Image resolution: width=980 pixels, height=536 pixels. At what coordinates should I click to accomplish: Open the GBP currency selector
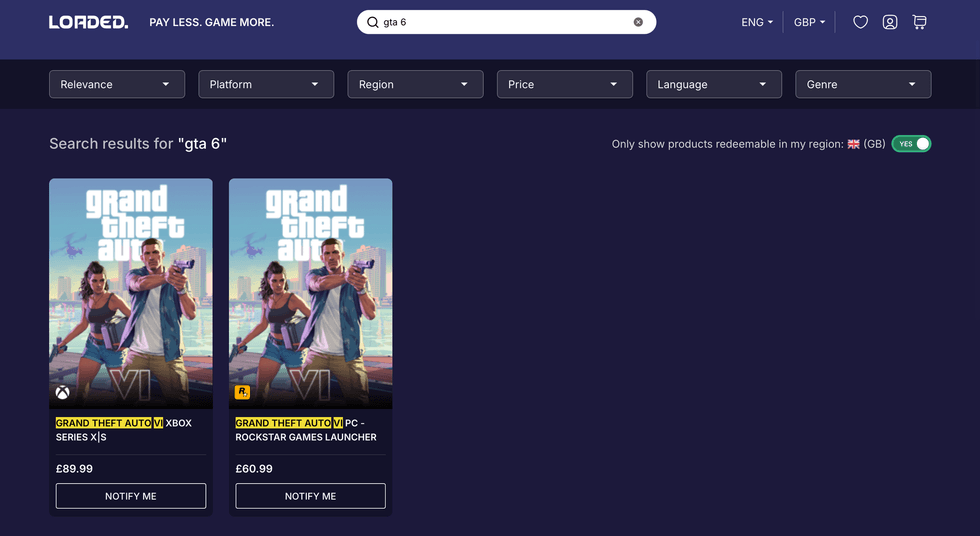click(809, 22)
